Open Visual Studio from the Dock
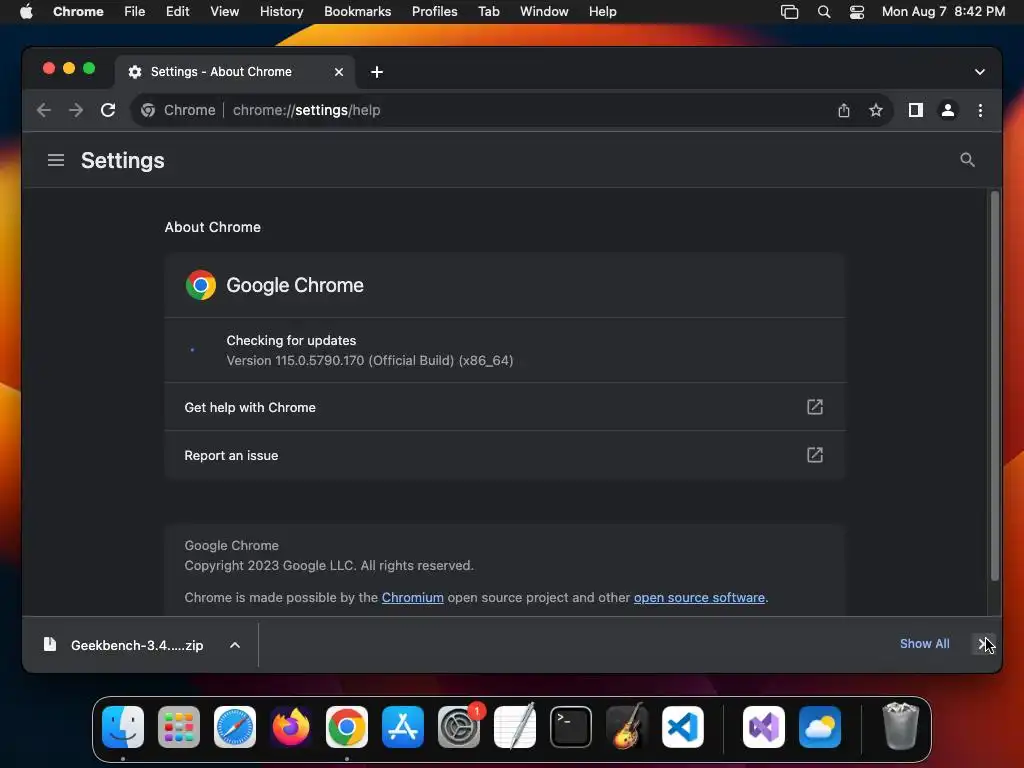Image resolution: width=1024 pixels, height=768 pixels. pyautogui.click(x=764, y=727)
